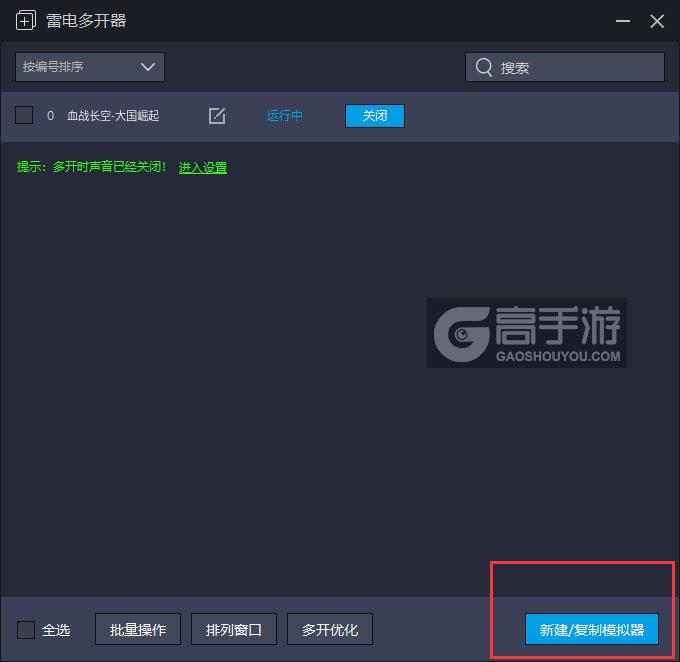
Task: Click the 多开优化 button
Action: (x=330, y=629)
